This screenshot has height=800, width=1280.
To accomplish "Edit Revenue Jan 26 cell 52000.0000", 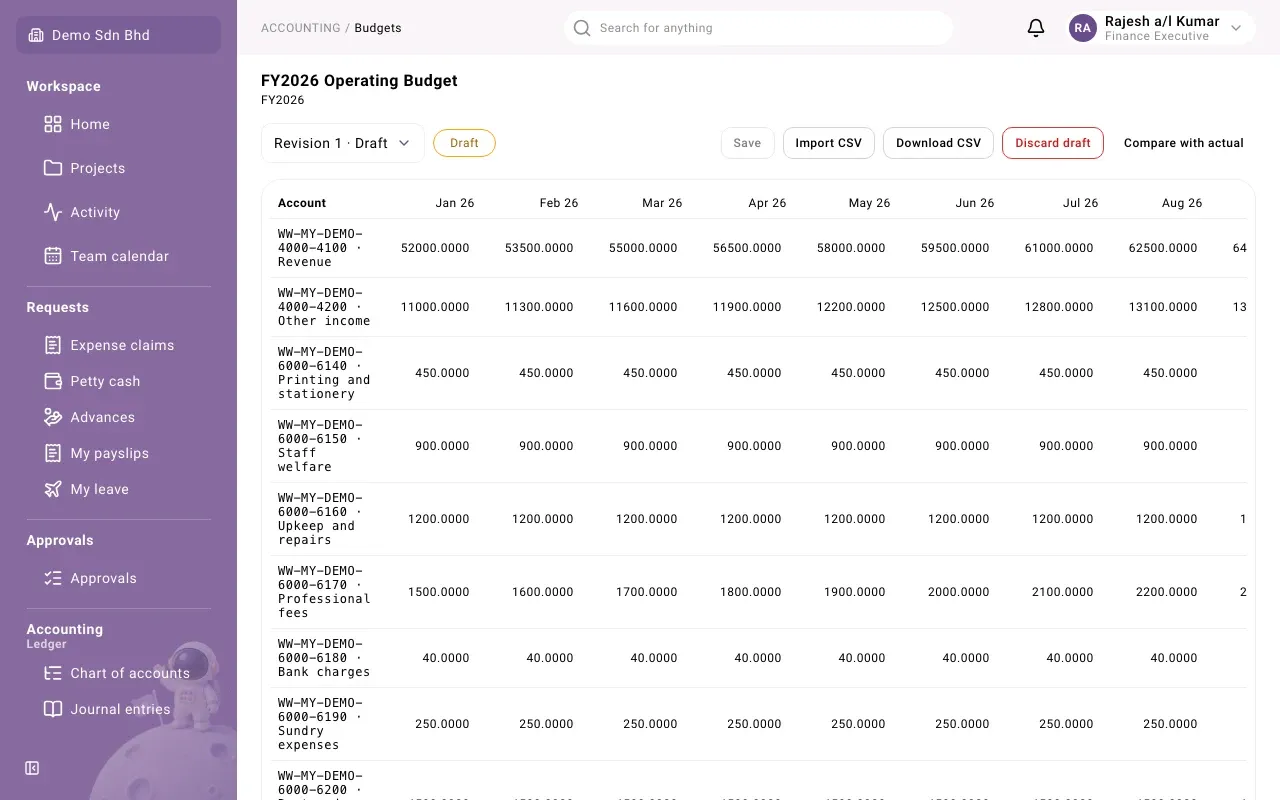I will click(x=435, y=248).
